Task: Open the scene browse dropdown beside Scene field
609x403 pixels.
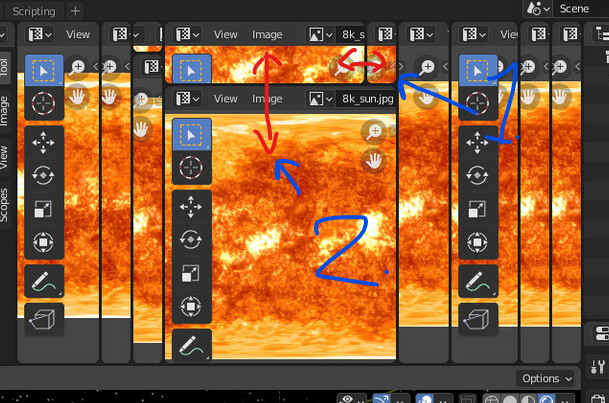Action: (538, 9)
